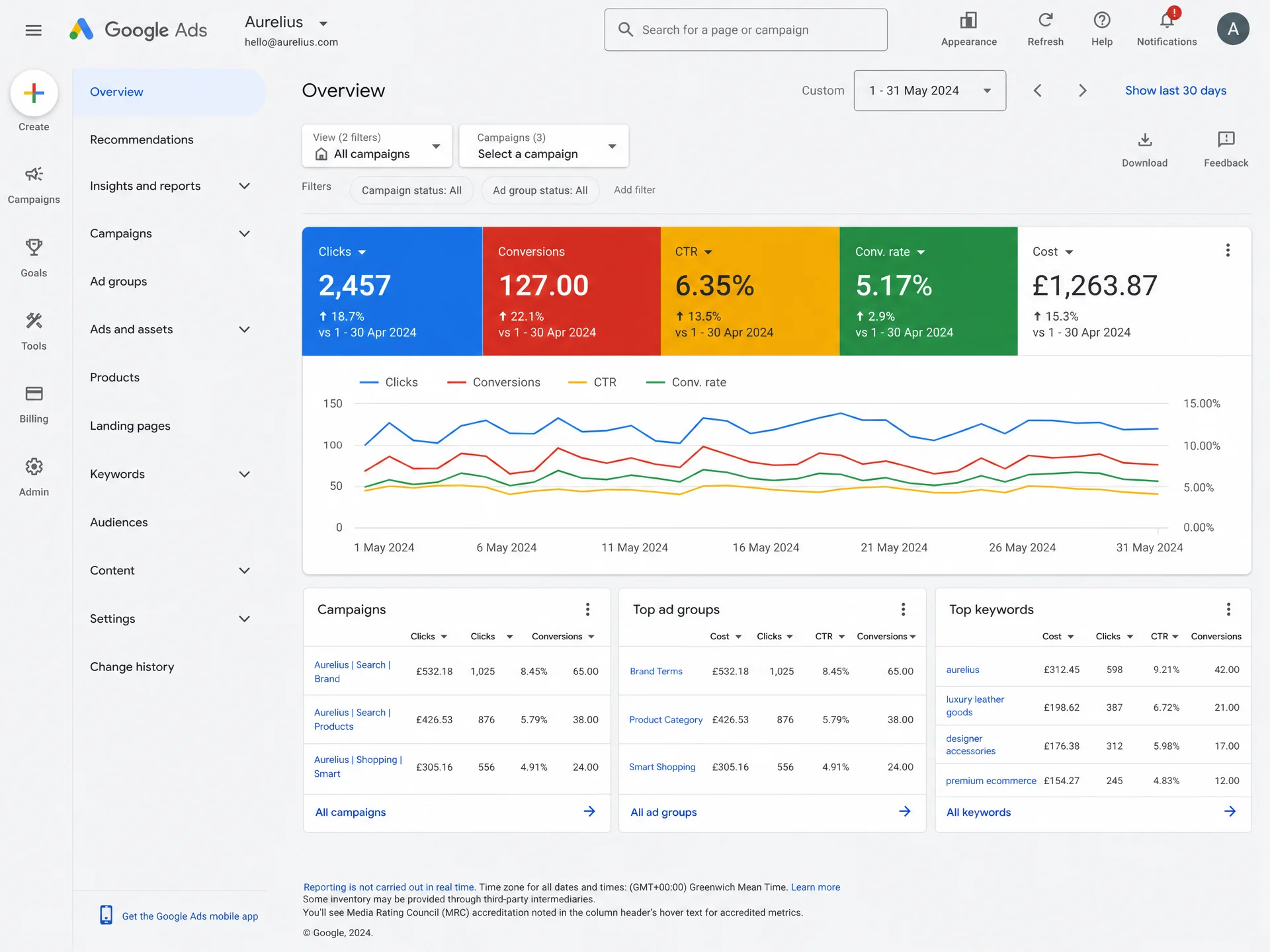Open the Brand Terms ad group
This screenshot has height=952, width=1270.
point(656,671)
